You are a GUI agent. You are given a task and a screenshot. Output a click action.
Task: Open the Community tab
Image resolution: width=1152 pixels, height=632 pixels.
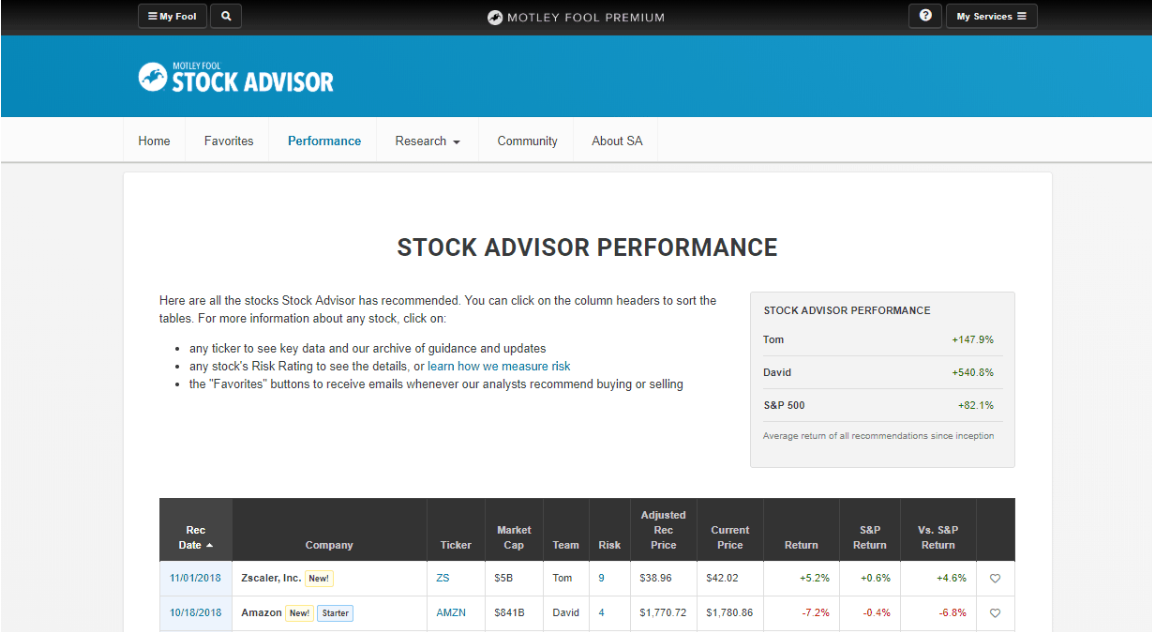point(527,140)
